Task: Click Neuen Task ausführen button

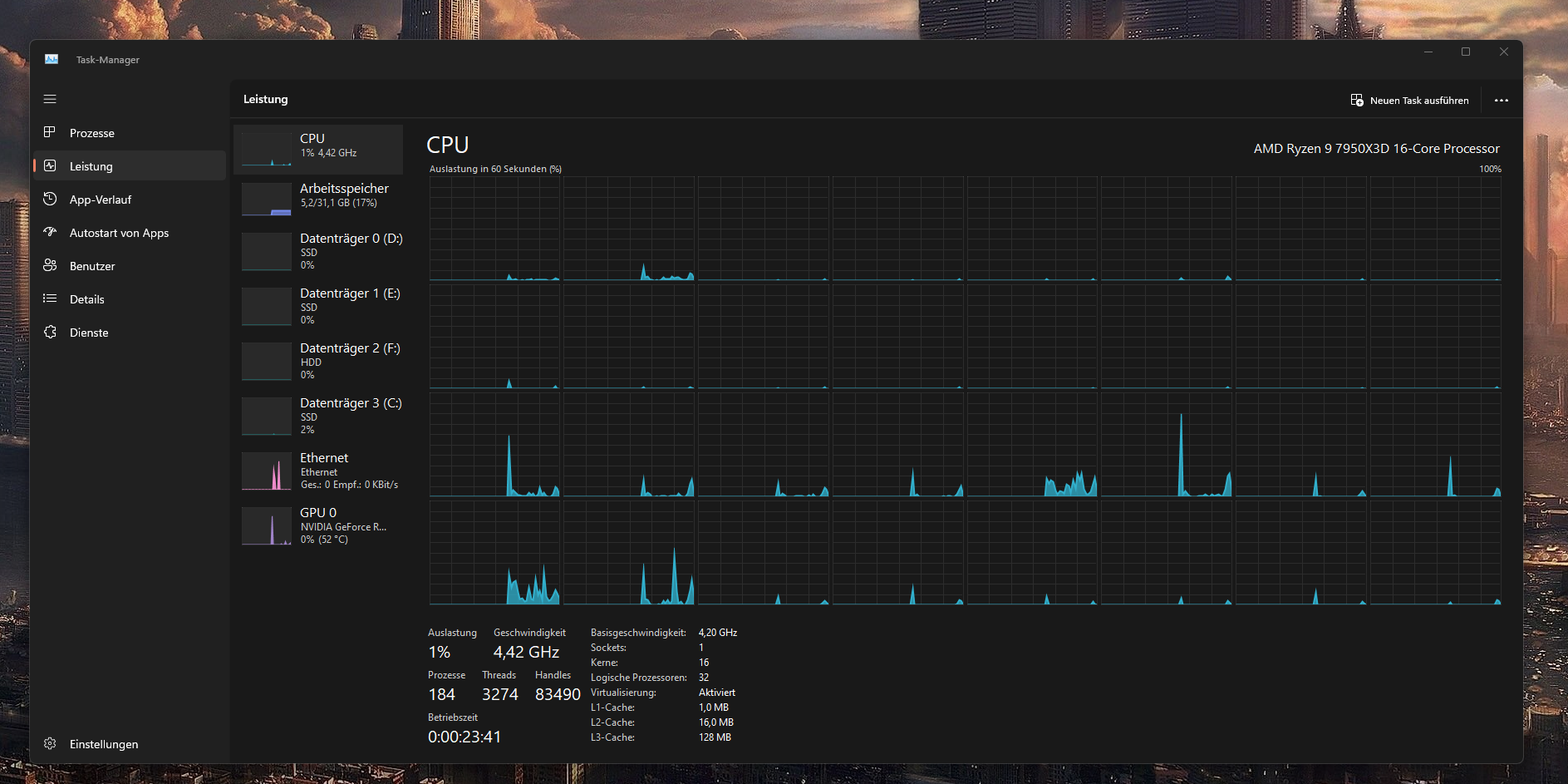Action: point(1410,100)
